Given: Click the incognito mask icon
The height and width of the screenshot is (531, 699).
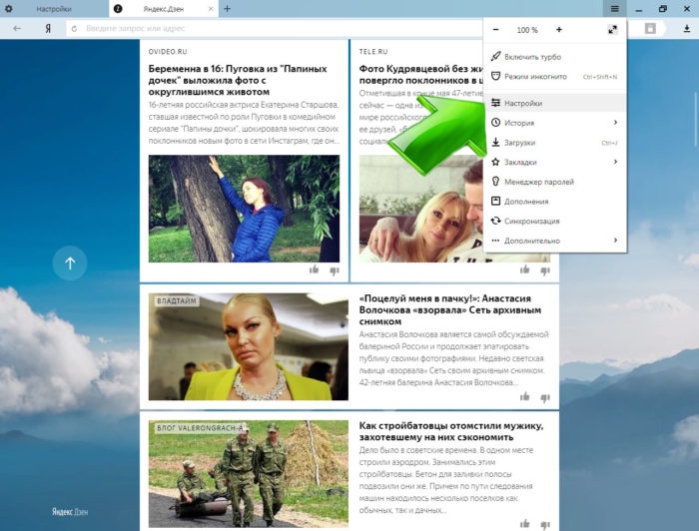Looking at the screenshot, I should coord(495,76).
